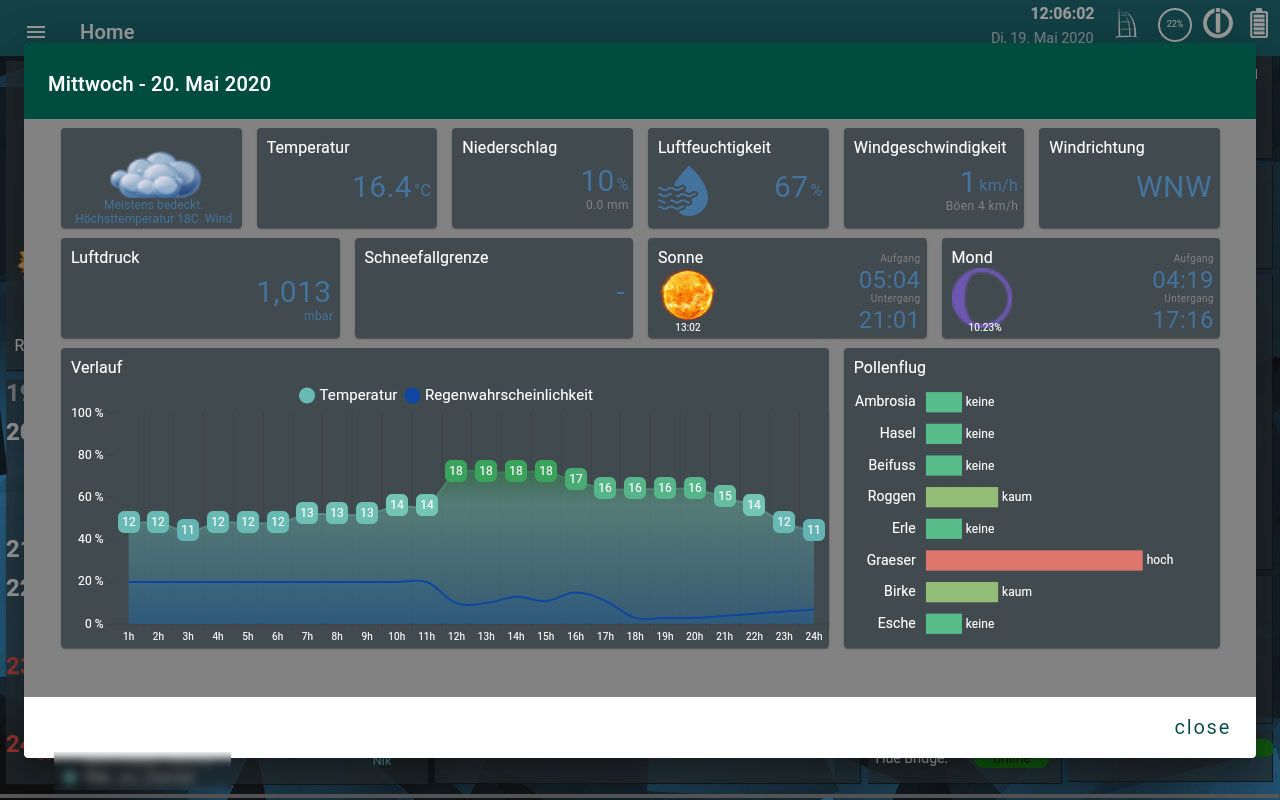The image size is (1280, 800).
Task: Click the 1 km/h wind speed value
Action: coord(988,182)
